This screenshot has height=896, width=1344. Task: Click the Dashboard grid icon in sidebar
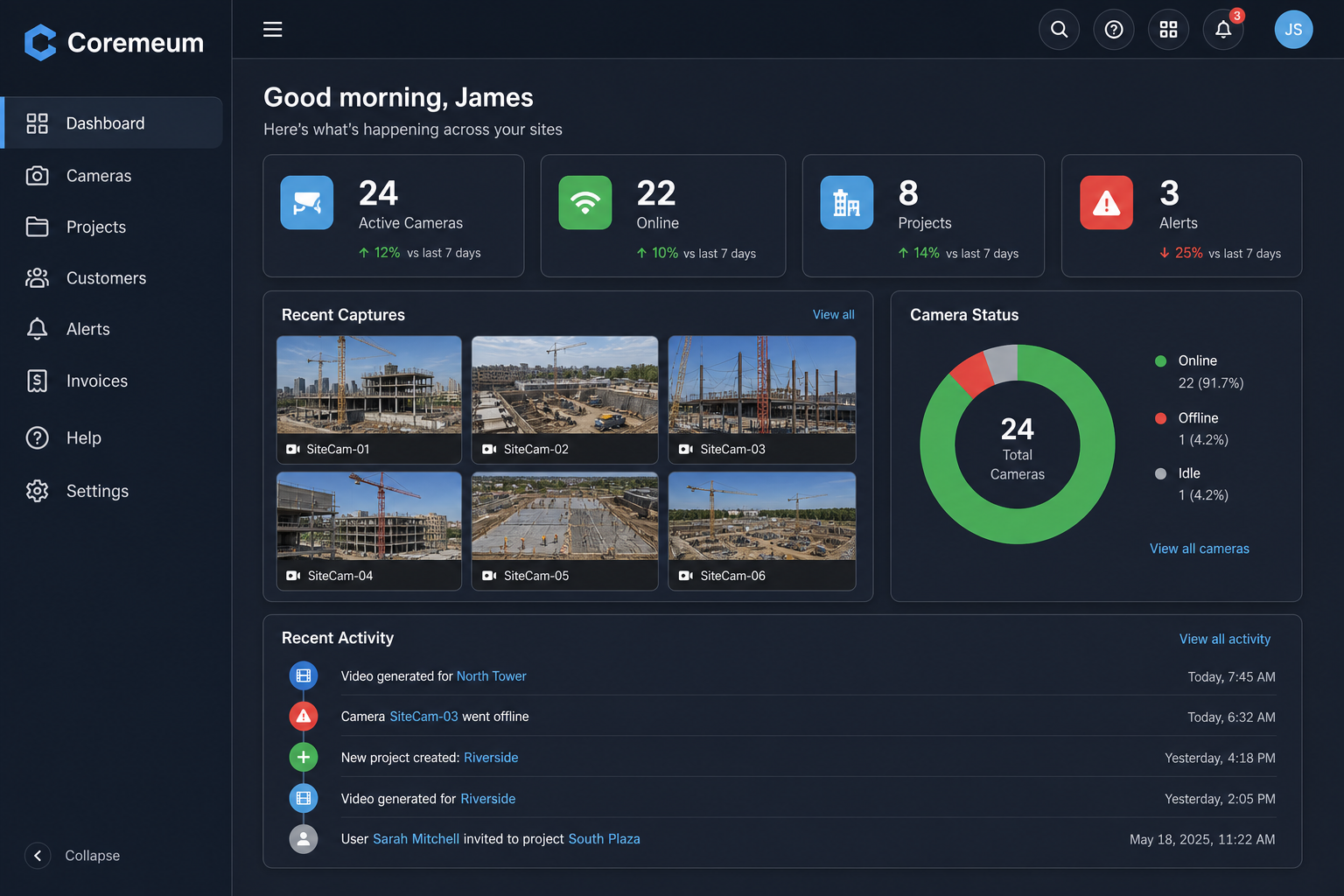coord(37,123)
